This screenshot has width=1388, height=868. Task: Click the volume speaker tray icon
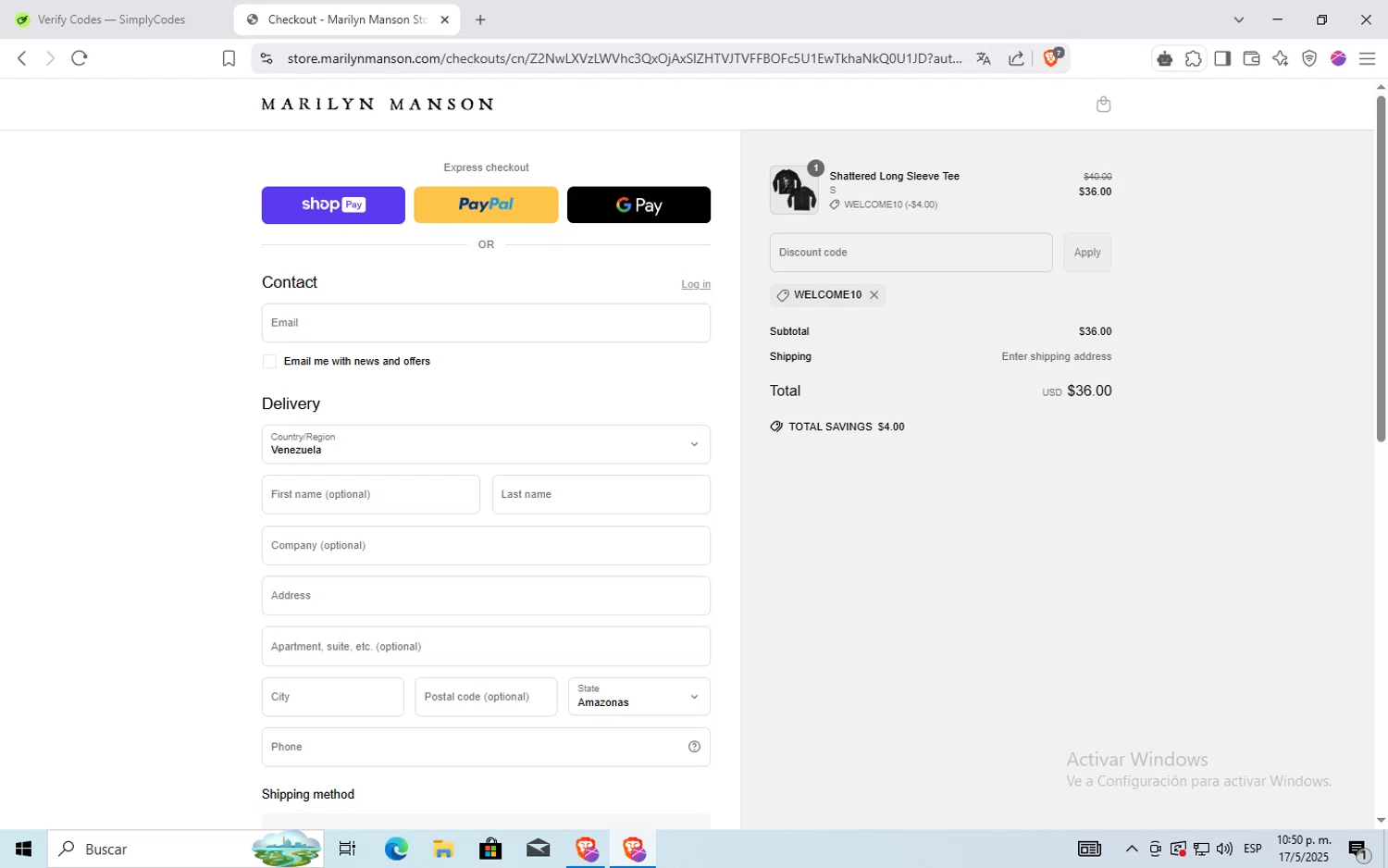(x=1224, y=849)
